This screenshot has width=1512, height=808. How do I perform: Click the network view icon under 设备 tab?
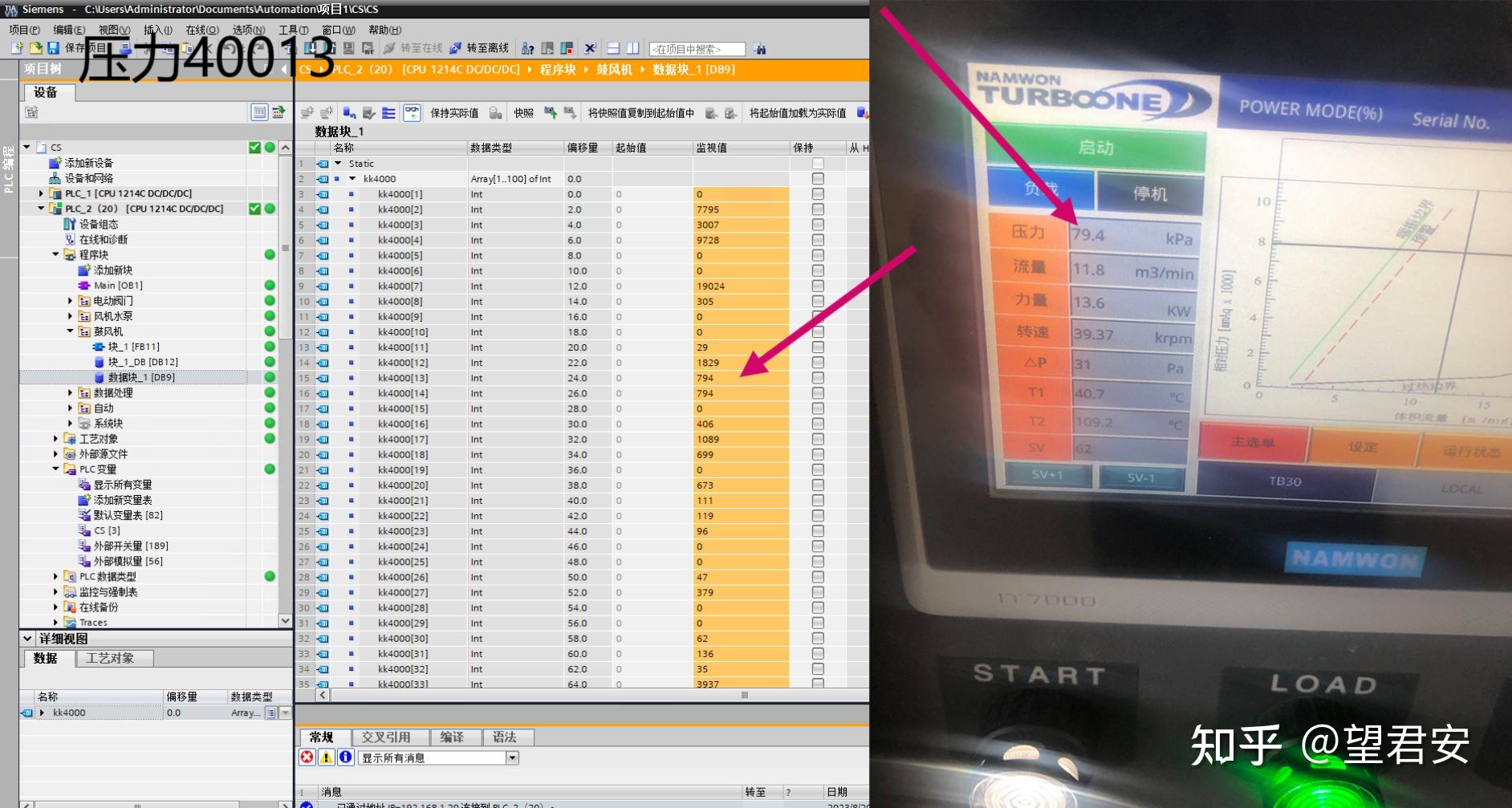coord(31,112)
